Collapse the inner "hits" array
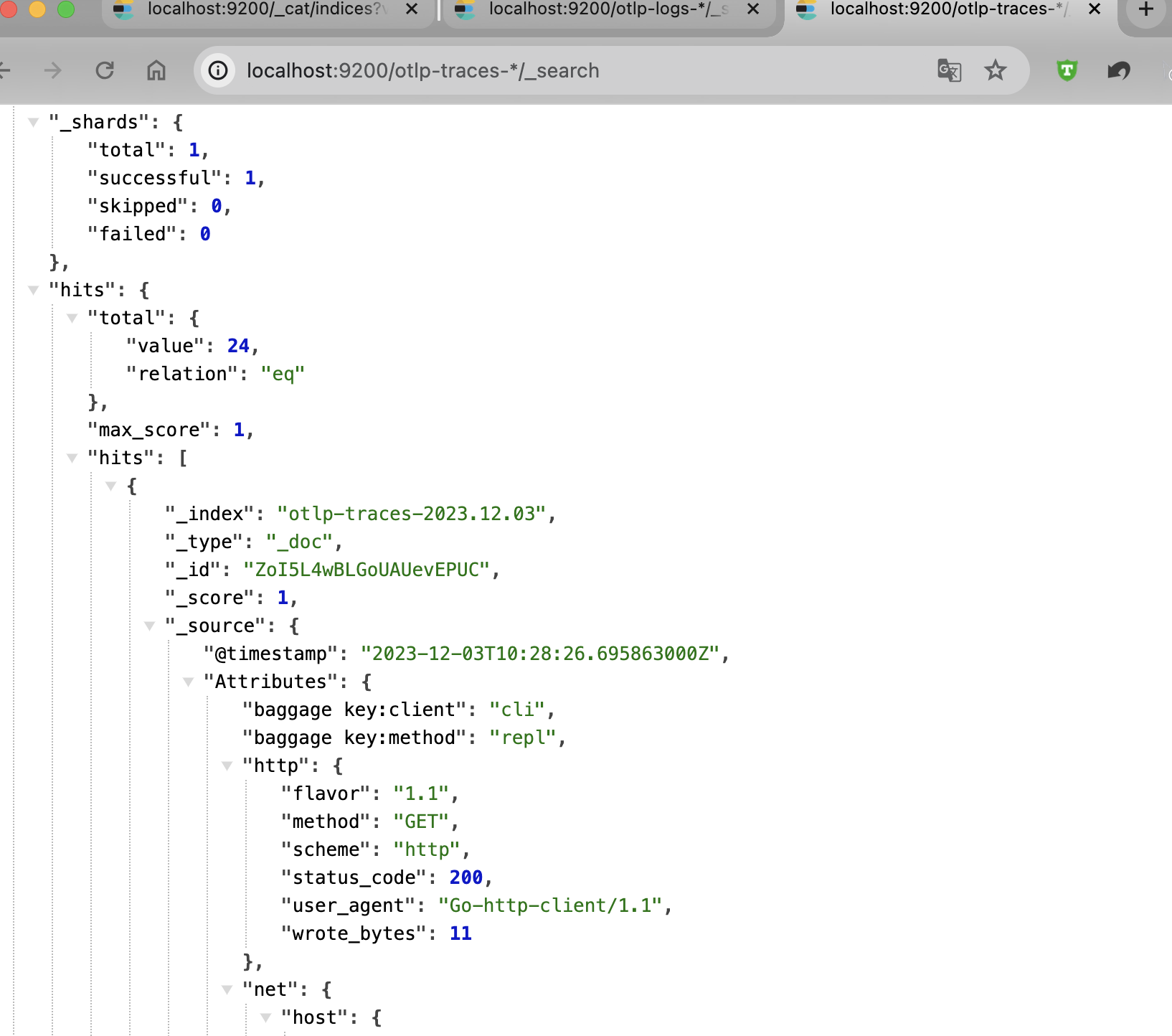The height and width of the screenshot is (1036, 1172). coord(72,458)
